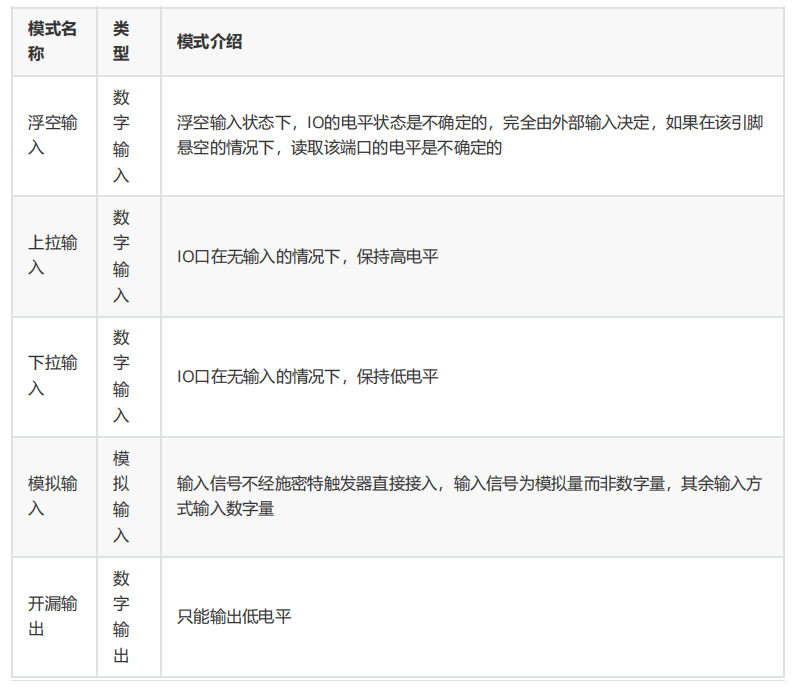This screenshot has width=794, height=688.
Task: Click 模拟输入 type cell in 模拟输入 row
Action: pyautogui.click(x=129, y=497)
